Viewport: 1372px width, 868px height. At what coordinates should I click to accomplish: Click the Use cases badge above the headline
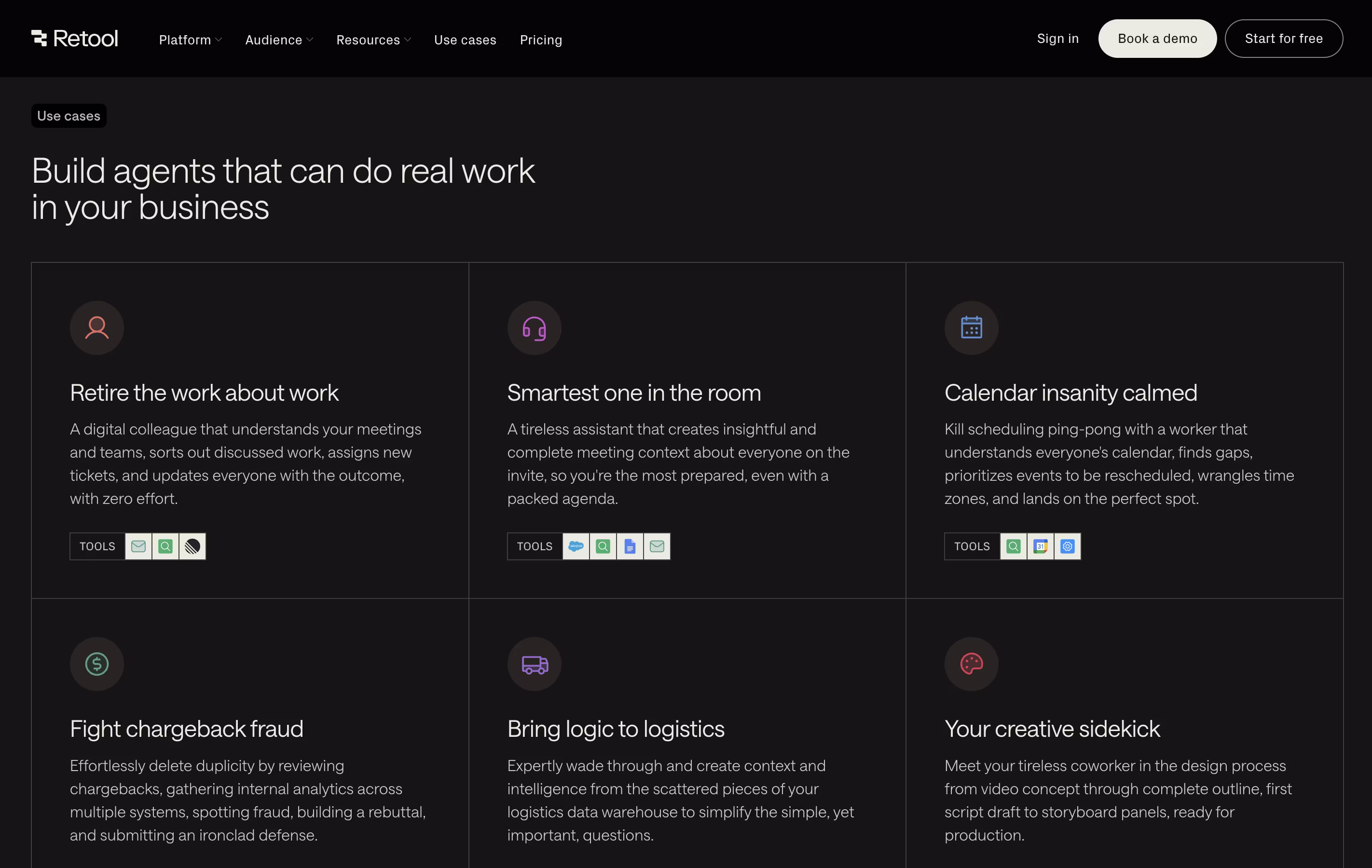pos(69,116)
